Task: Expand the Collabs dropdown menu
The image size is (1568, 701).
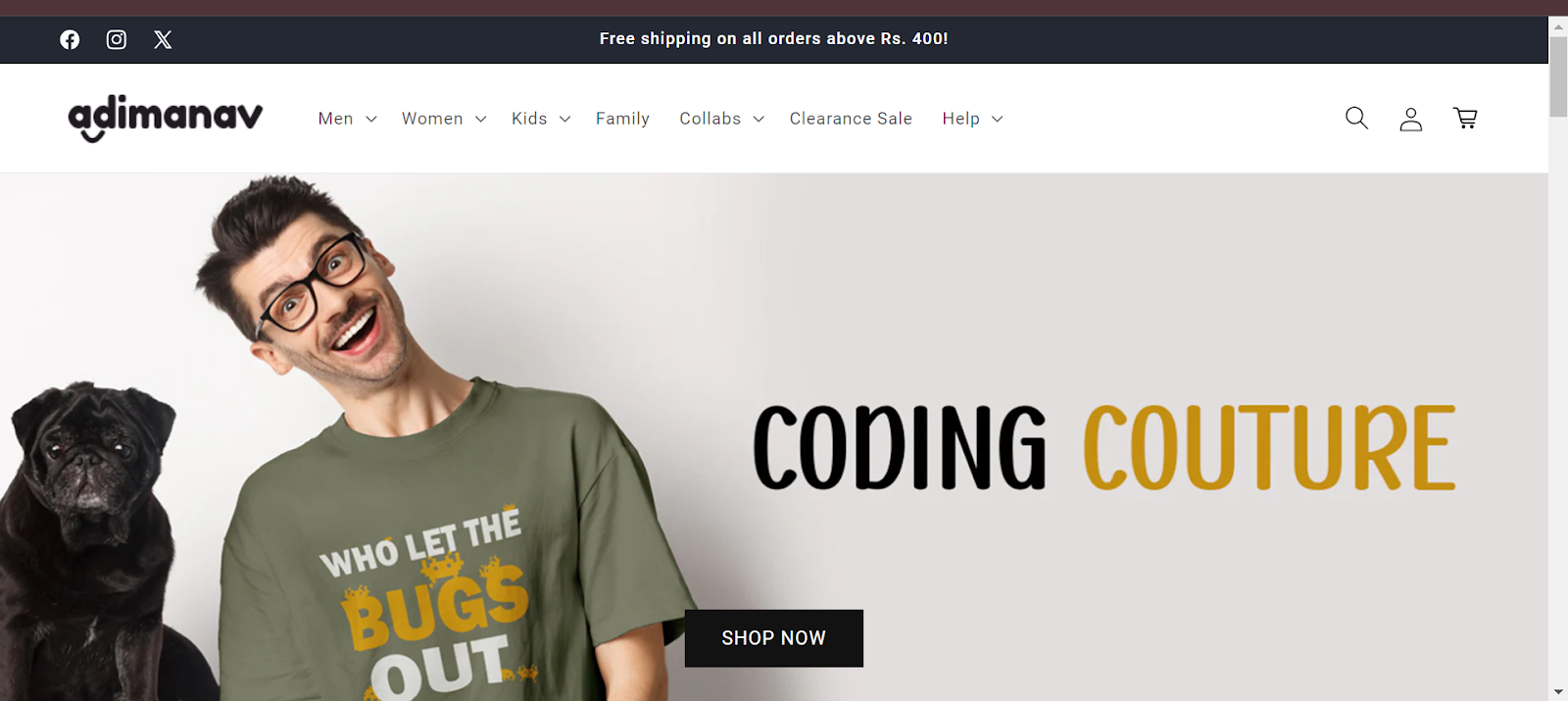Action: pos(722,119)
